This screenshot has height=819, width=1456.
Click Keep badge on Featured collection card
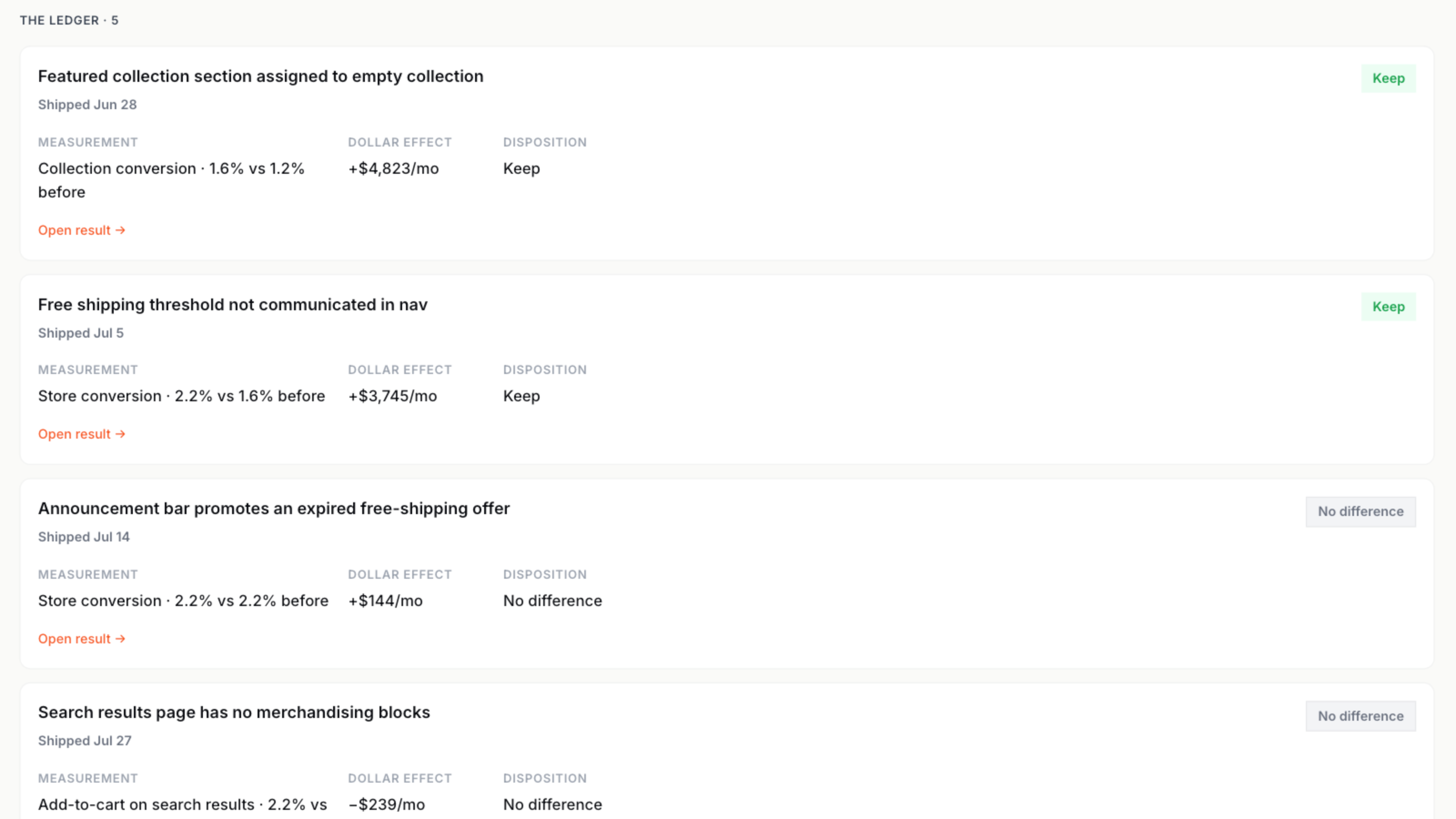pos(1388,78)
